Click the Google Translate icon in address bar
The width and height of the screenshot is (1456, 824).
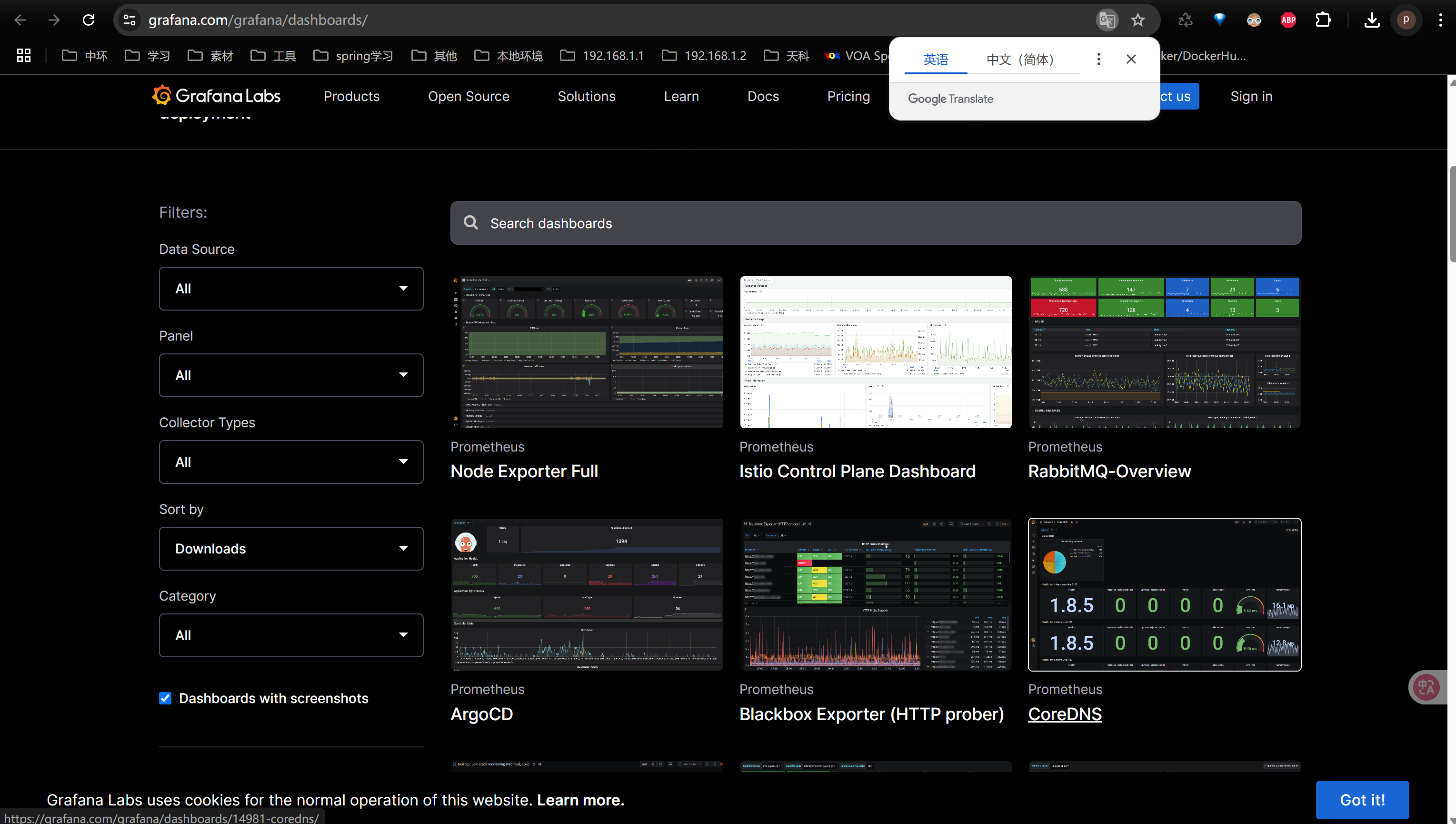click(x=1107, y=20)
